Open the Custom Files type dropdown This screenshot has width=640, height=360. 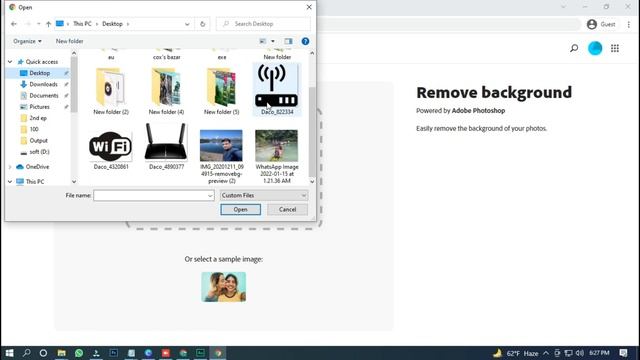(x=264, y=196)
